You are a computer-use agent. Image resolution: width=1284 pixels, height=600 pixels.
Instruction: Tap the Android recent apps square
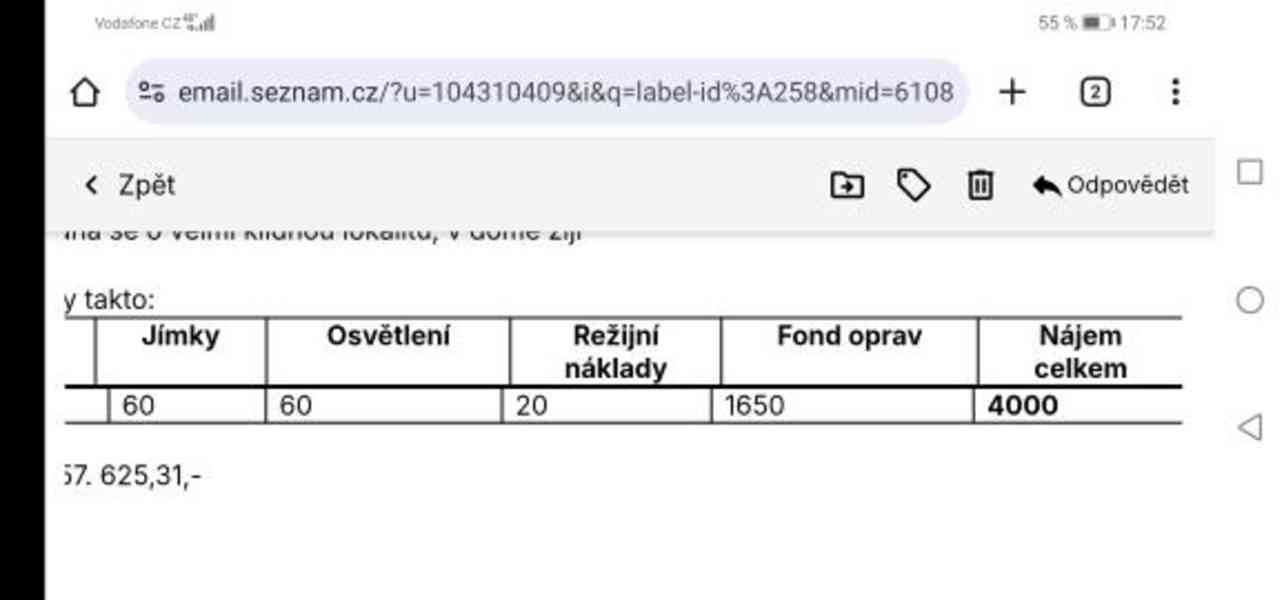[x=1250, y=172]
